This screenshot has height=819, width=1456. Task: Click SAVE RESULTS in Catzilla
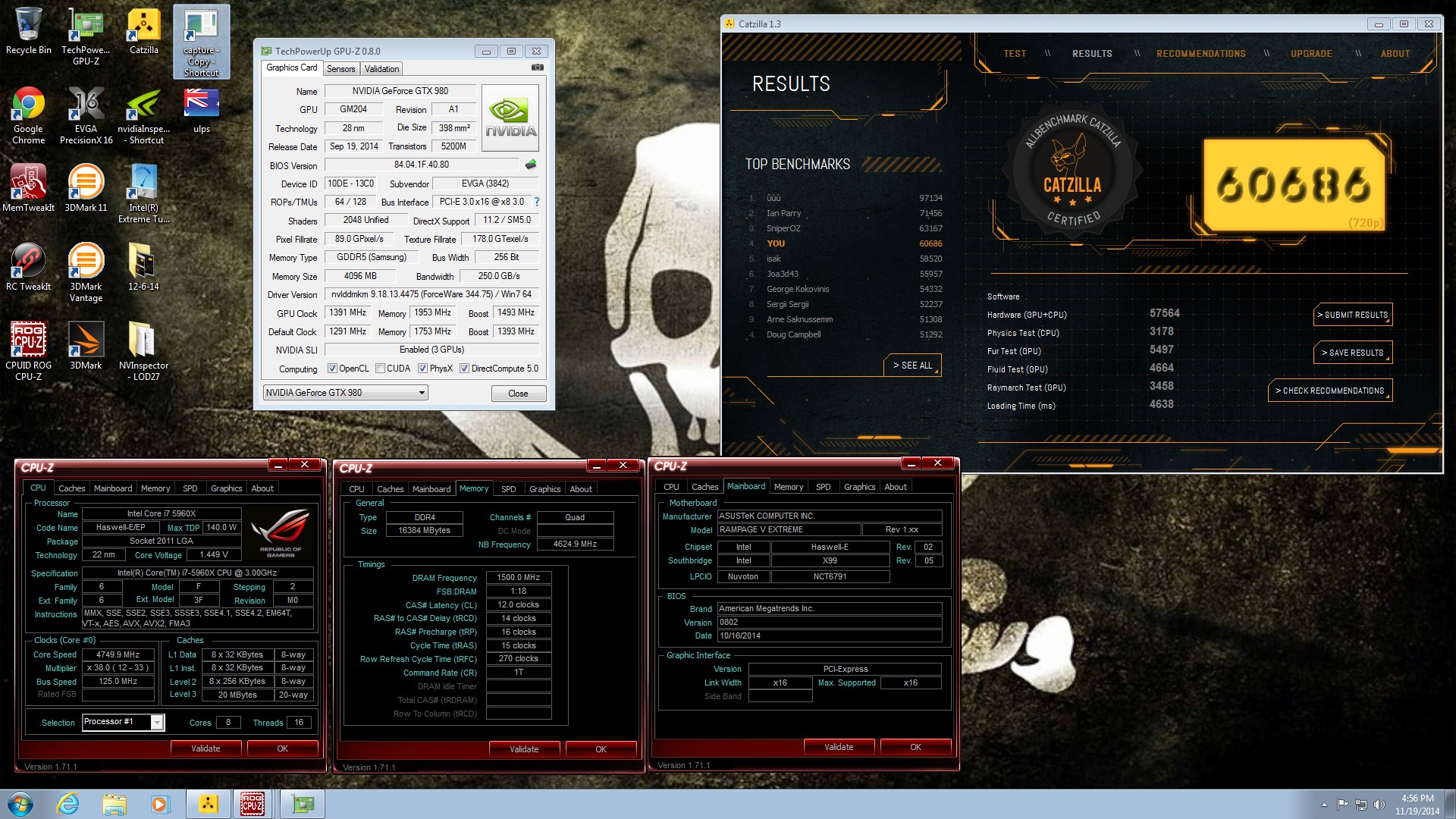point(1352,353)
